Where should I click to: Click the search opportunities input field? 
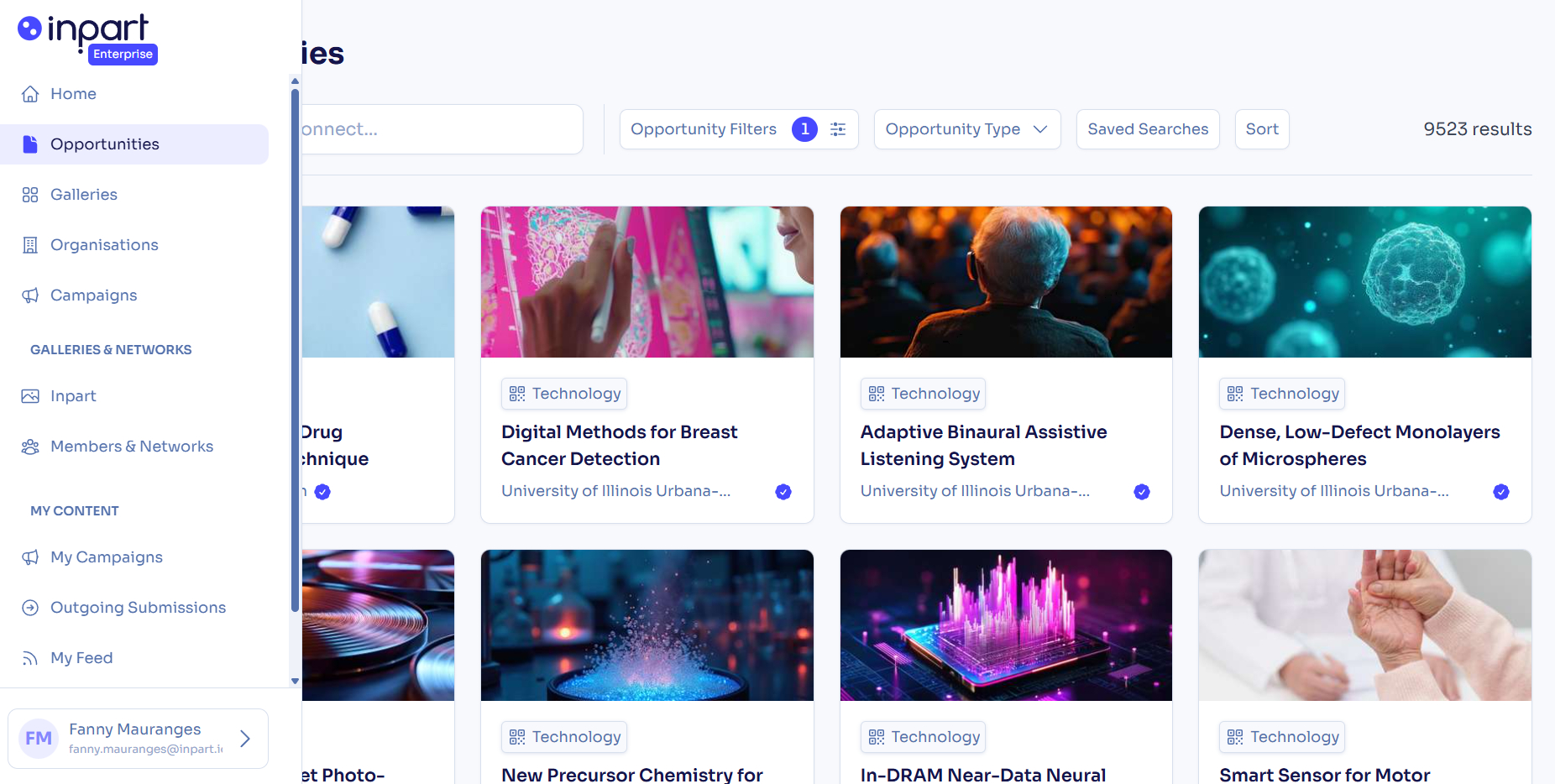[x=442, y=129]
